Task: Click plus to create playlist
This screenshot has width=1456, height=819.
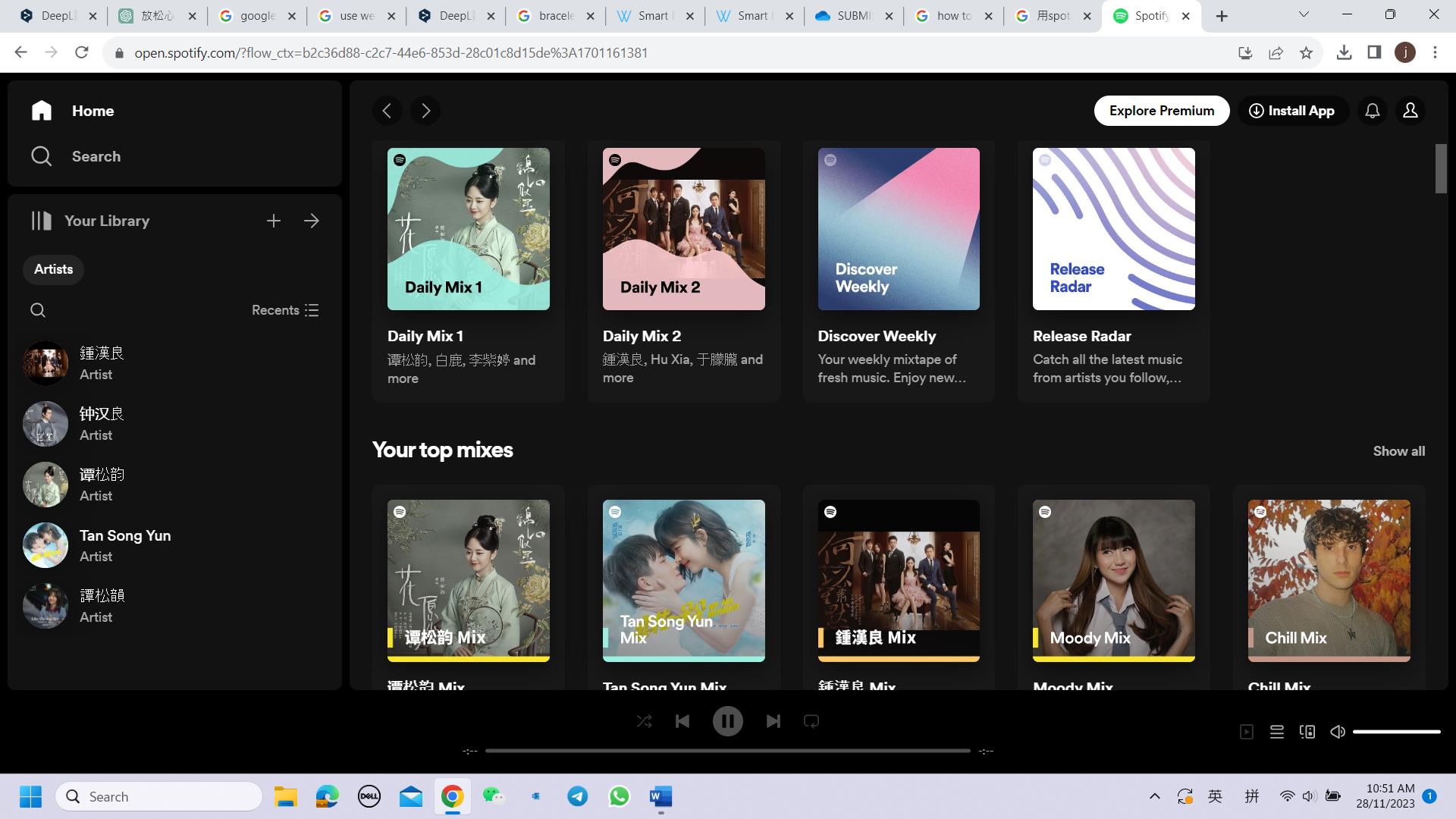Action: 274,221
